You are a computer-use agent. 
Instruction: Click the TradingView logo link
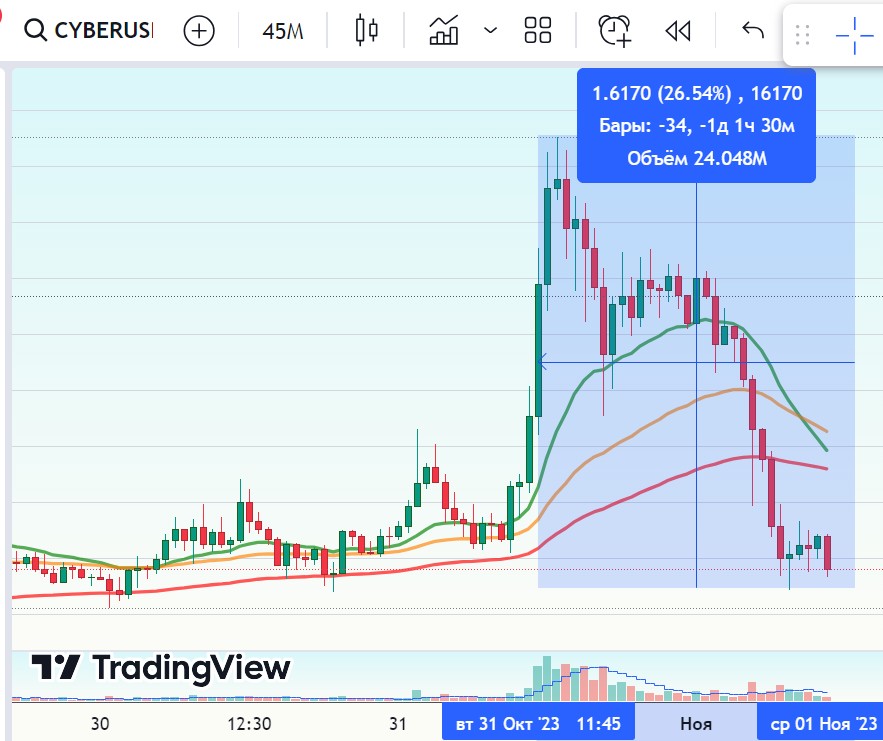coord(160,667)
